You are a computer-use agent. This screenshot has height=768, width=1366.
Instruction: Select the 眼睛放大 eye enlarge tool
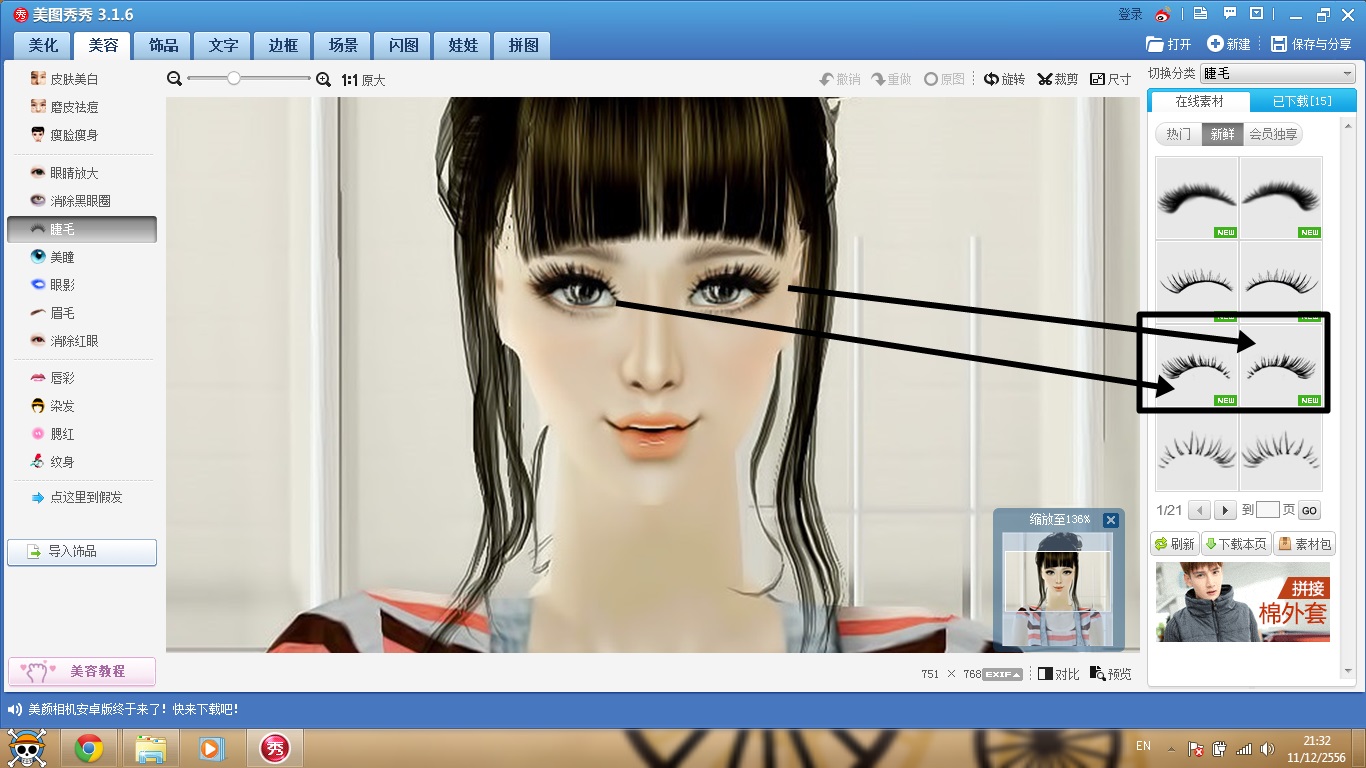(x=64, y=173)
